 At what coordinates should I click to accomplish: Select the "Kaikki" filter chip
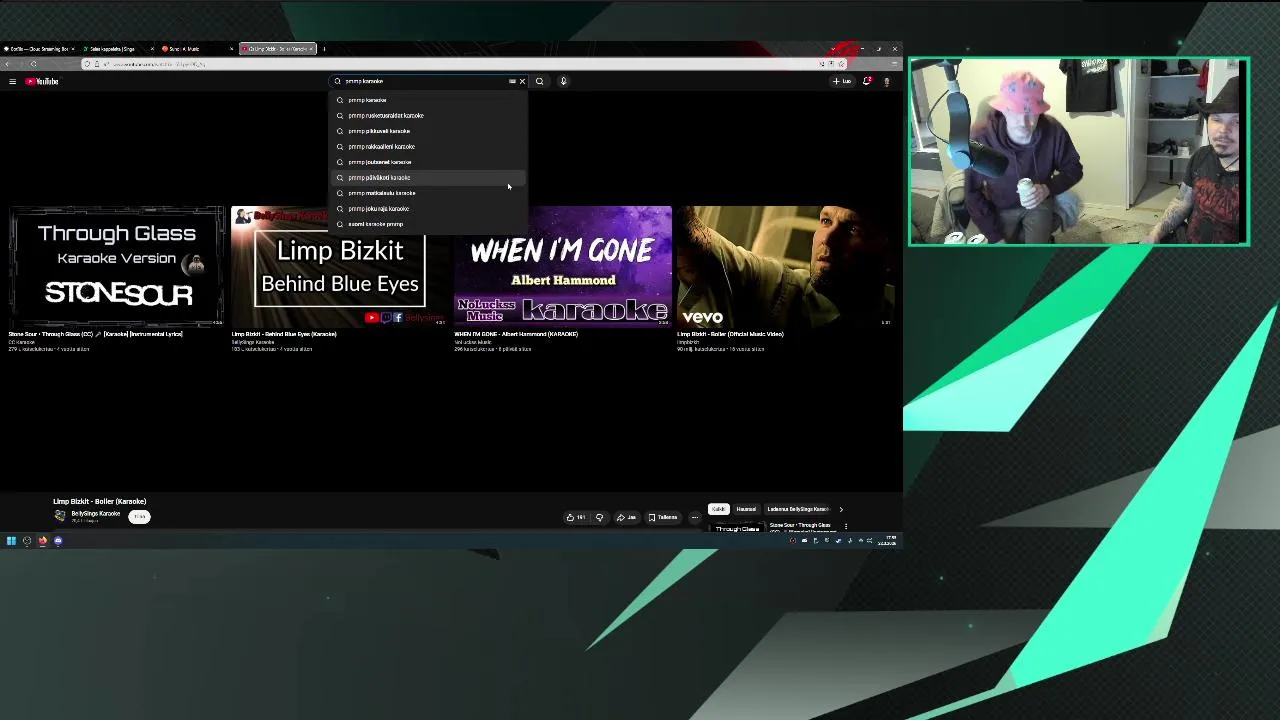tap(718, 509)
